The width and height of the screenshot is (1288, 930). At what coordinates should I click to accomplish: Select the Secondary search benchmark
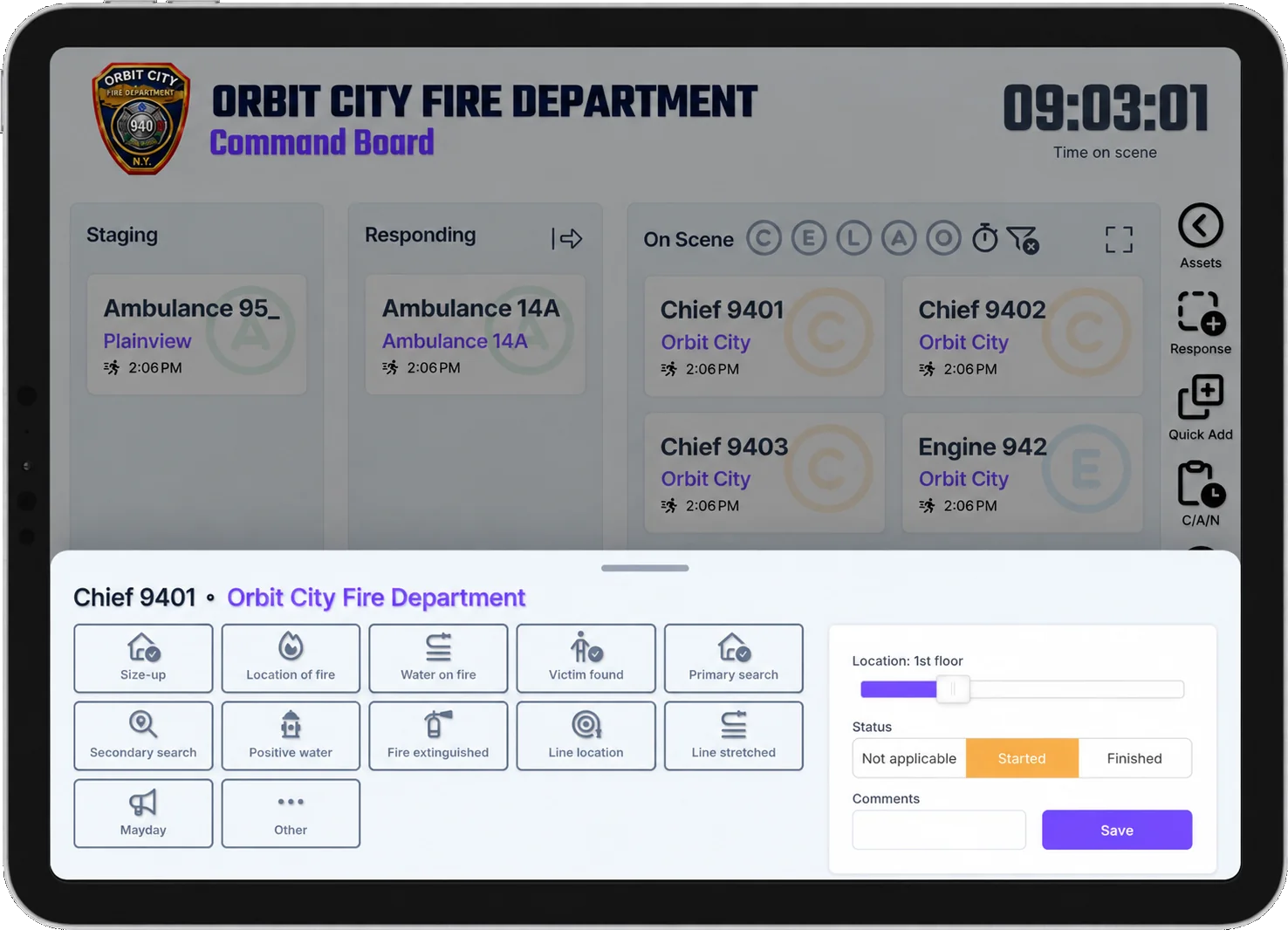(x=143, y=736)
